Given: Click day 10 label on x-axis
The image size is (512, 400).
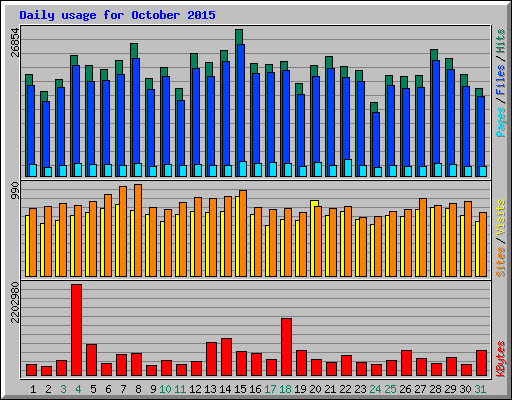Looking at the screenshot, I should 165,389.
